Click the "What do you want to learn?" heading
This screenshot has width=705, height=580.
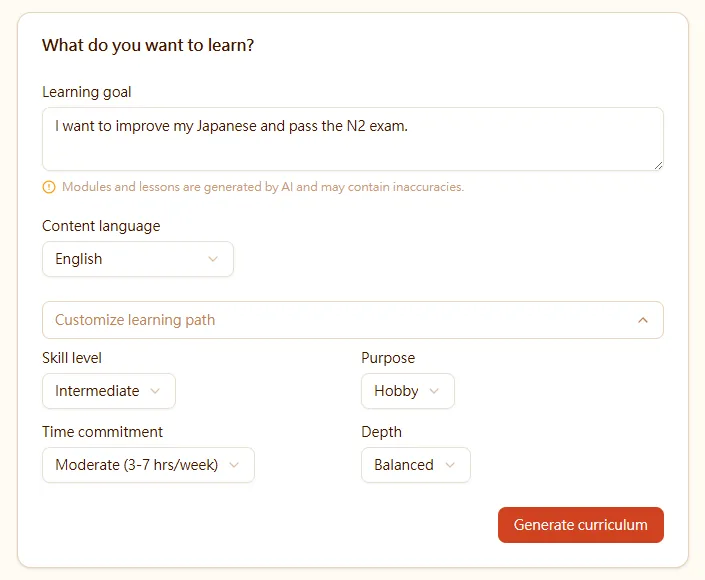pyautogui.click(x=148, y=45)
